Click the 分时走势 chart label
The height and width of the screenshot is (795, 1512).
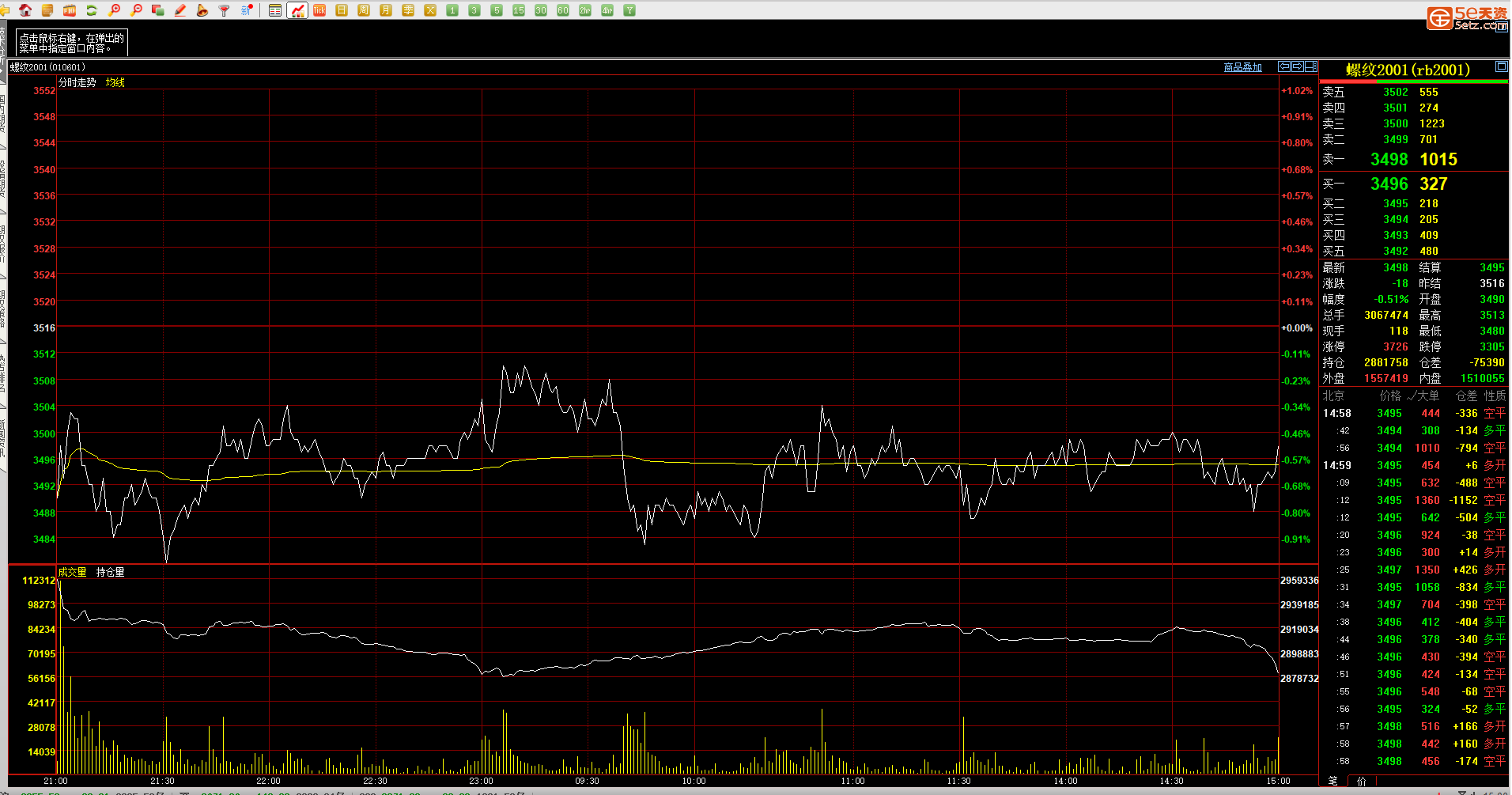[x=77, y=82]
